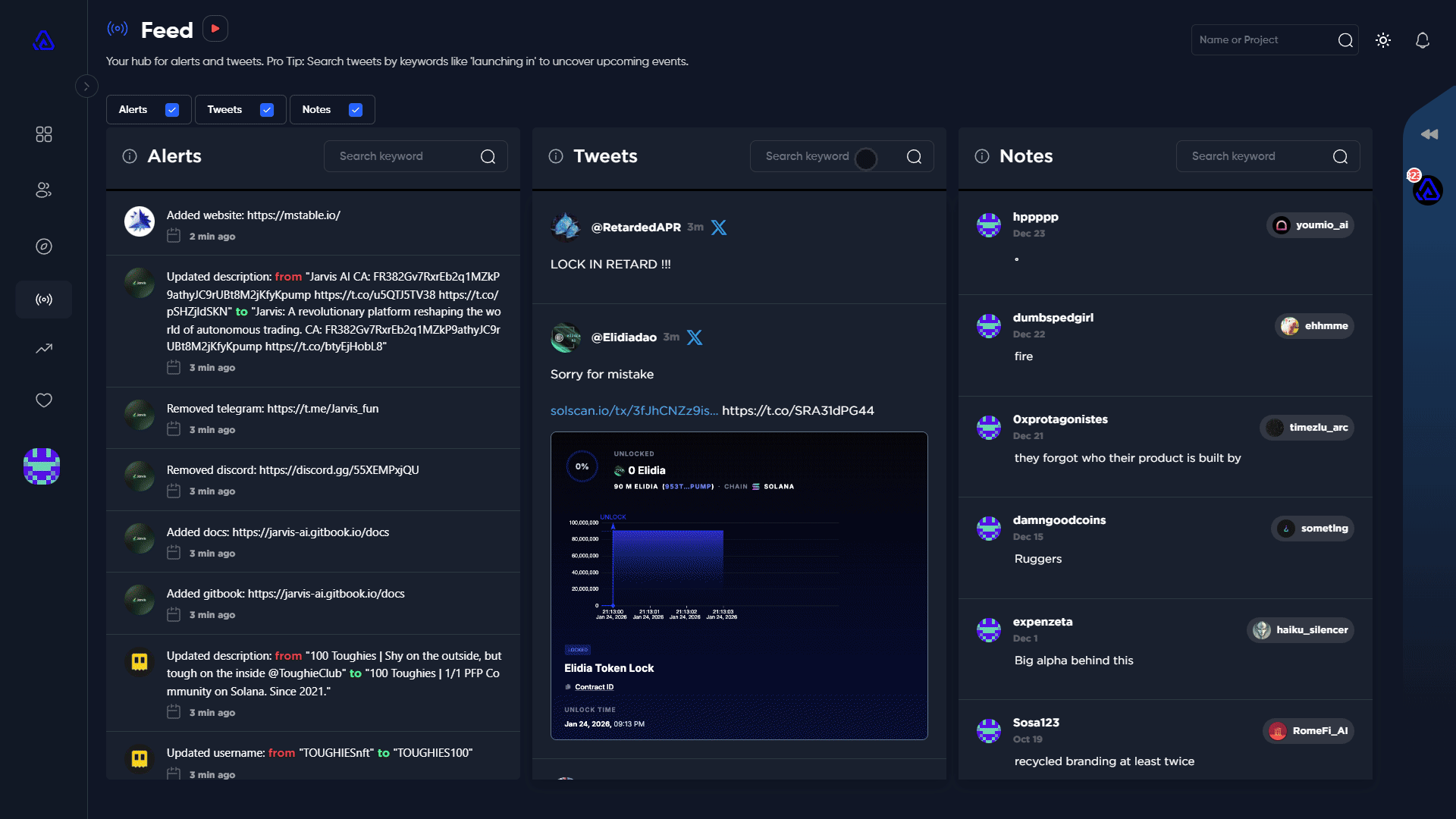The image size is (1456, 819).
Task: Collapse right panel with double-arrow icon
Action: coord(1429,134)
